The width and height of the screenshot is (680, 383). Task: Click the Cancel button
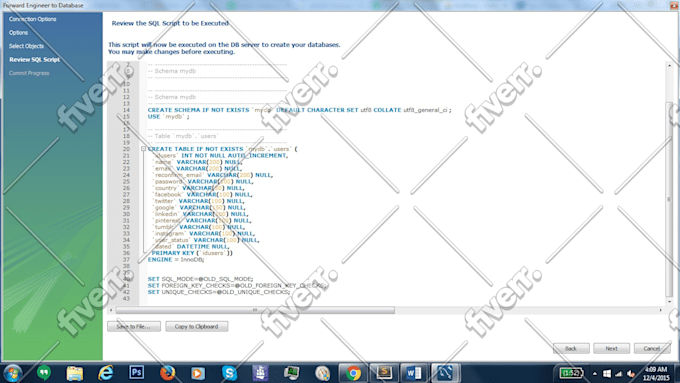[x=652, y=348]
